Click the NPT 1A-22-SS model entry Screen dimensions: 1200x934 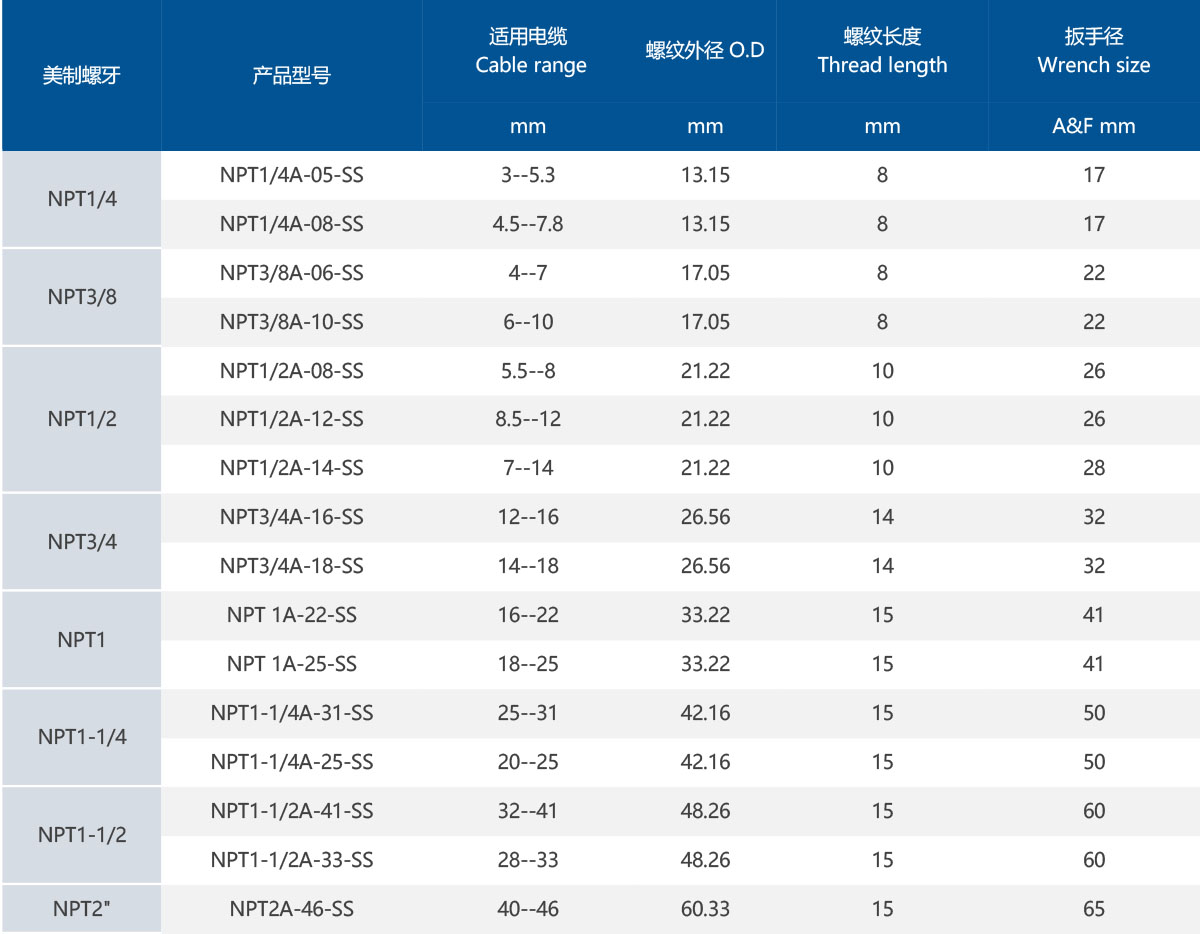coord(292,615)
